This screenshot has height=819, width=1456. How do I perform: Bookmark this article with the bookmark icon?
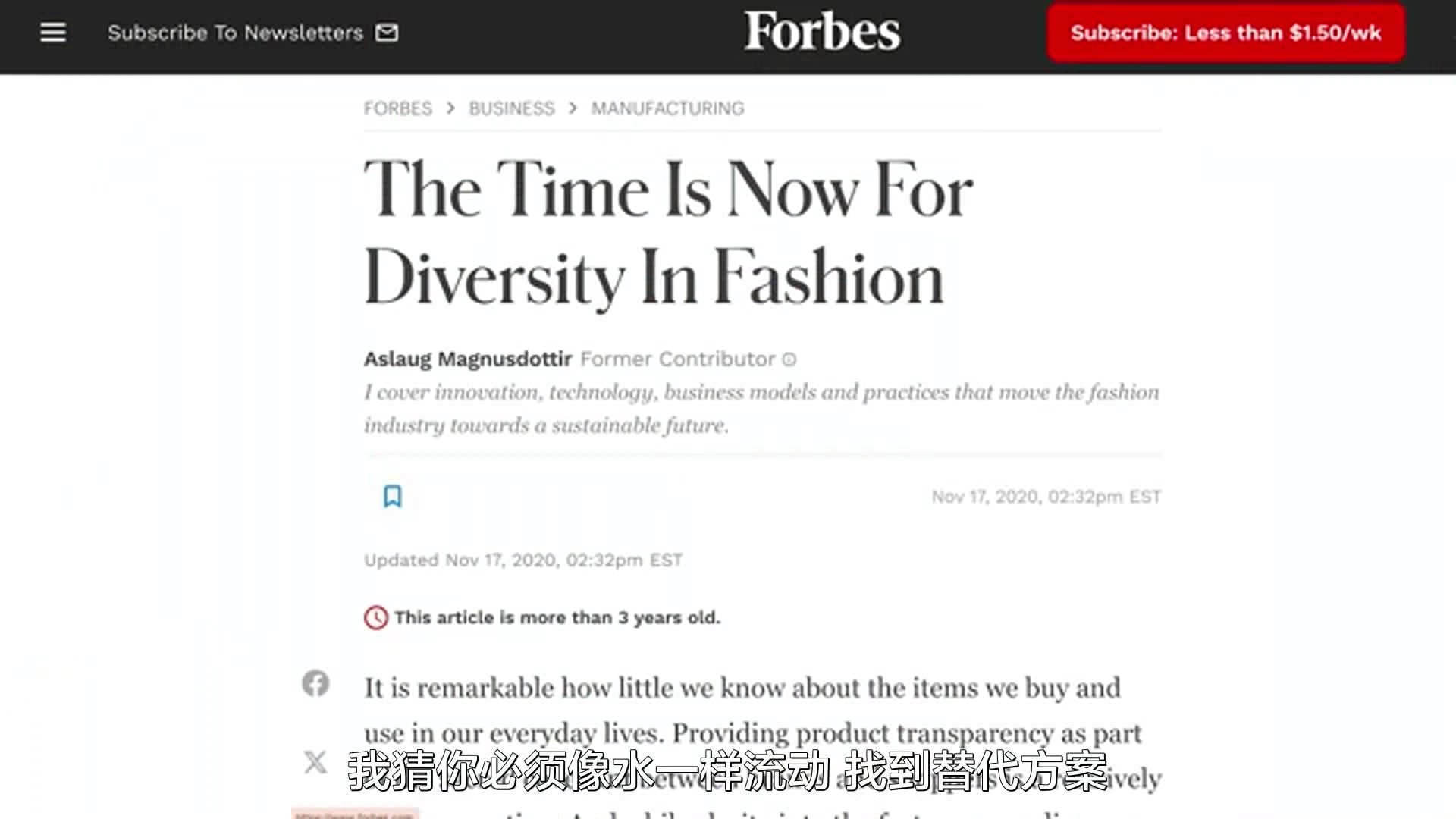392,497
